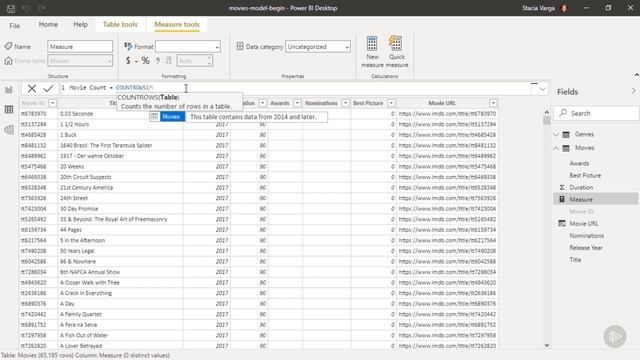Click the play overlay button
Screen dimensions: 640x360
click(x=615, y=336)
